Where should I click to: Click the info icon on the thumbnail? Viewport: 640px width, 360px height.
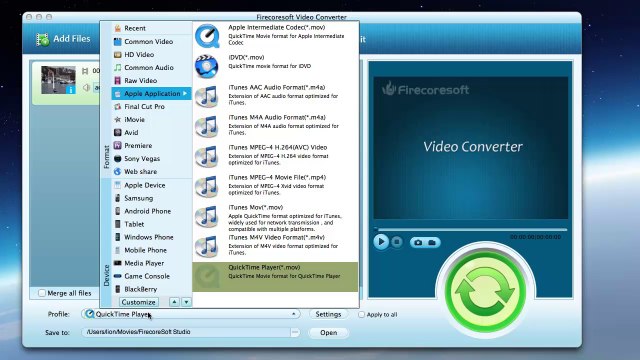[x=70, y=90]
